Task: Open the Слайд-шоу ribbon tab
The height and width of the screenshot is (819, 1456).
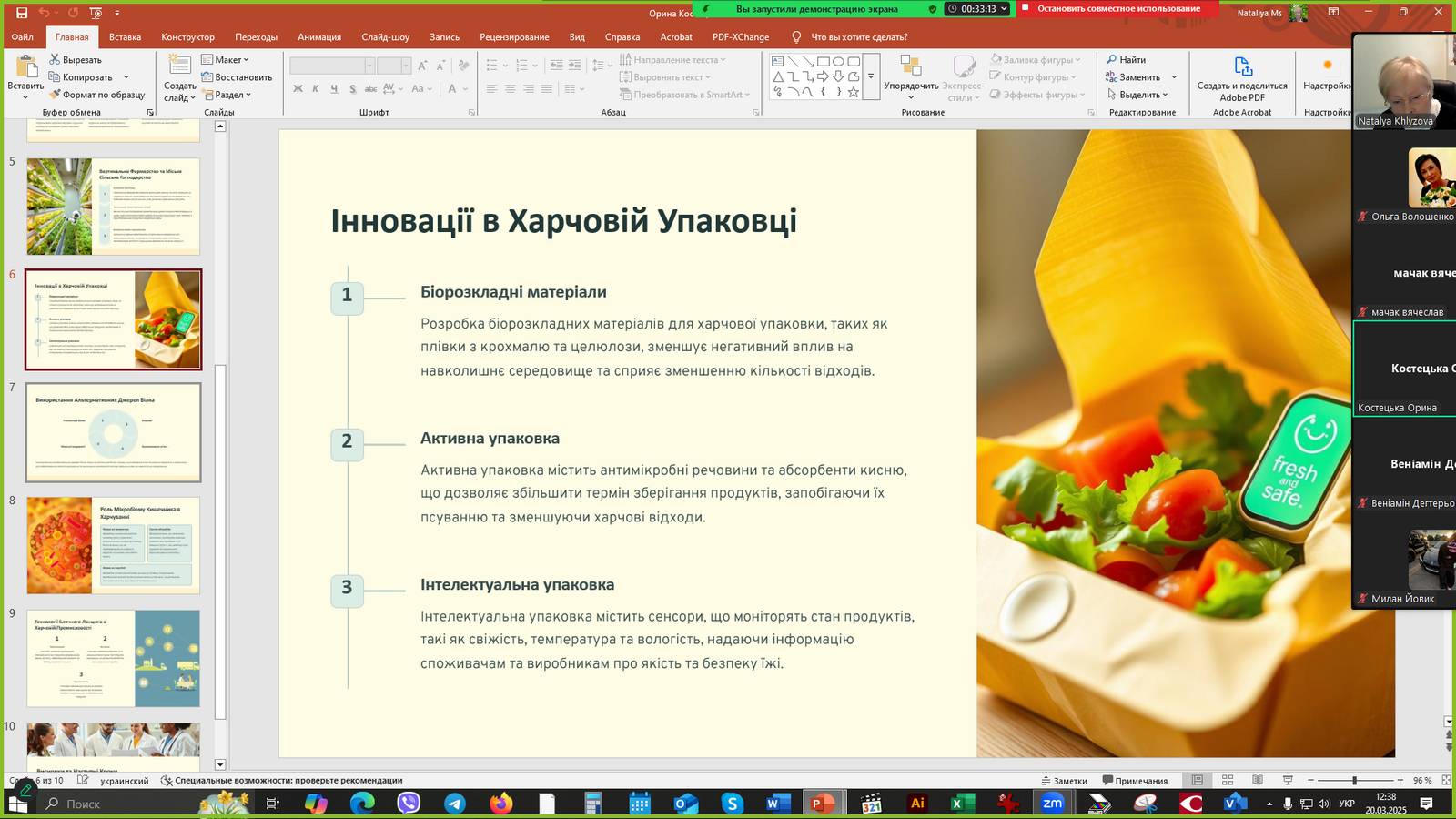Action: tap(385, 37)
